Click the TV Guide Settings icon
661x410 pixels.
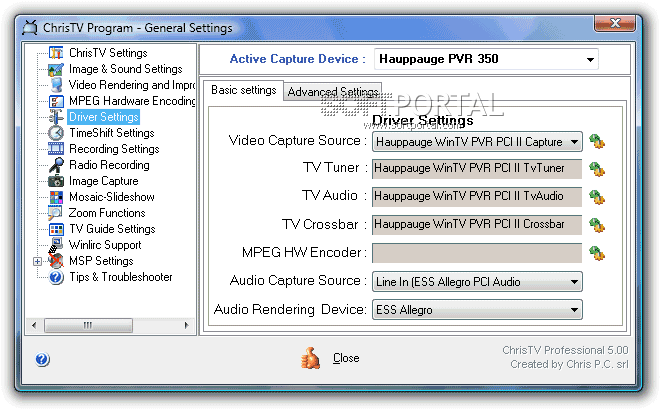pos(56,229)
